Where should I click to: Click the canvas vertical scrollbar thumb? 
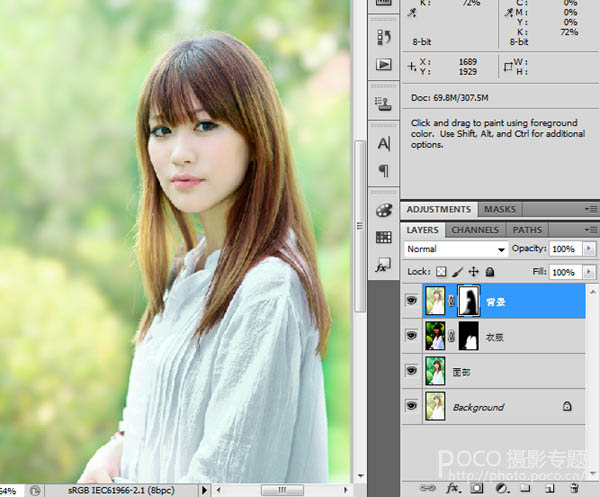(x=360, y=226)
